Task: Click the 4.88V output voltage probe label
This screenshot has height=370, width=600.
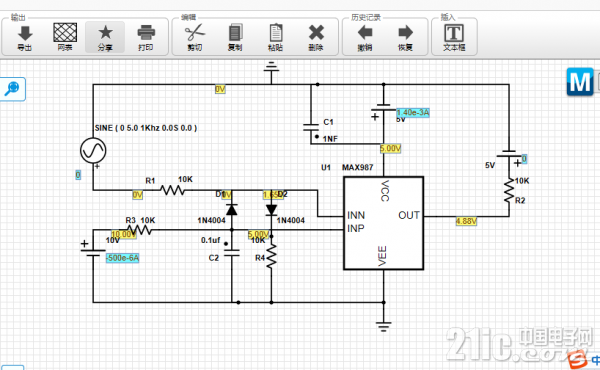Action: click(x=466, y=221)
